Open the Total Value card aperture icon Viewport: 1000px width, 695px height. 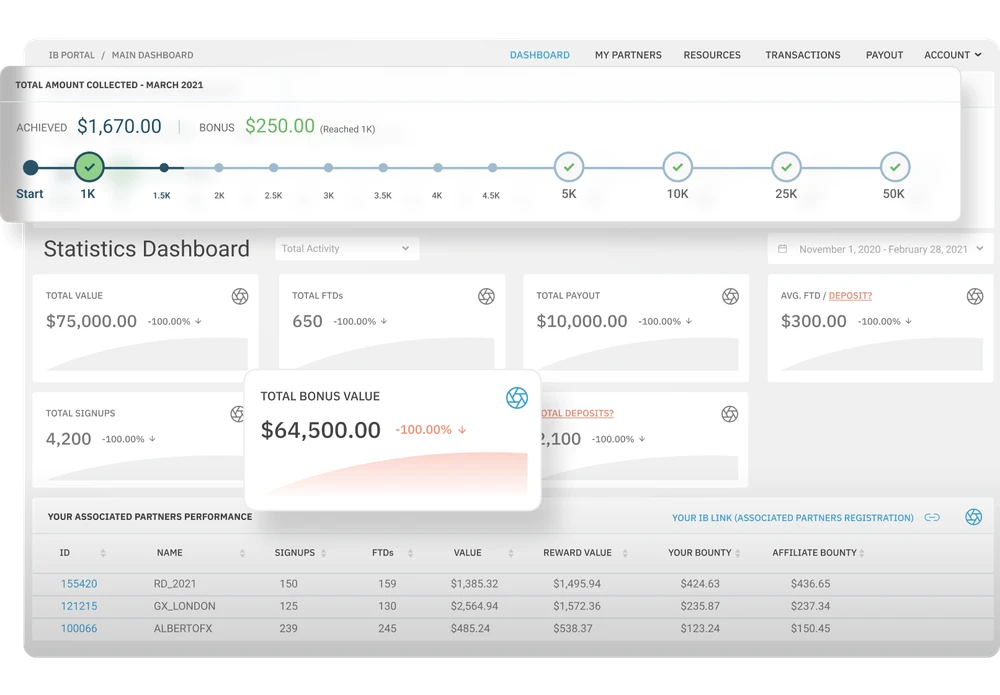click(x=240, y=296)
